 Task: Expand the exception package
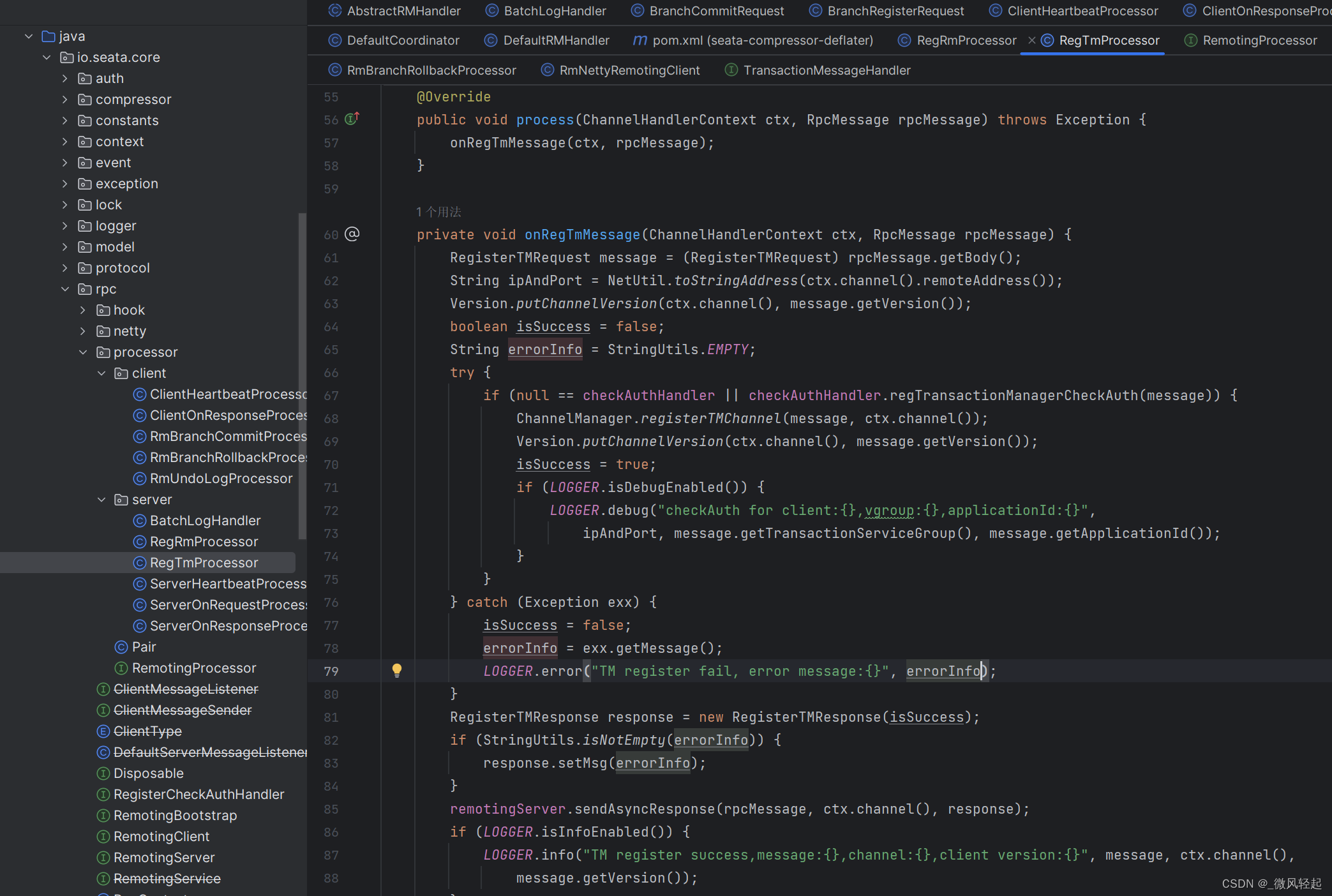click(64, 184)
